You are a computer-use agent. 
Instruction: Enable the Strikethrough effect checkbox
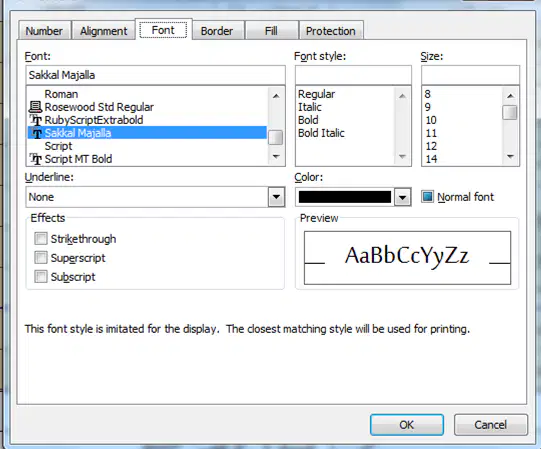[41, 238]
